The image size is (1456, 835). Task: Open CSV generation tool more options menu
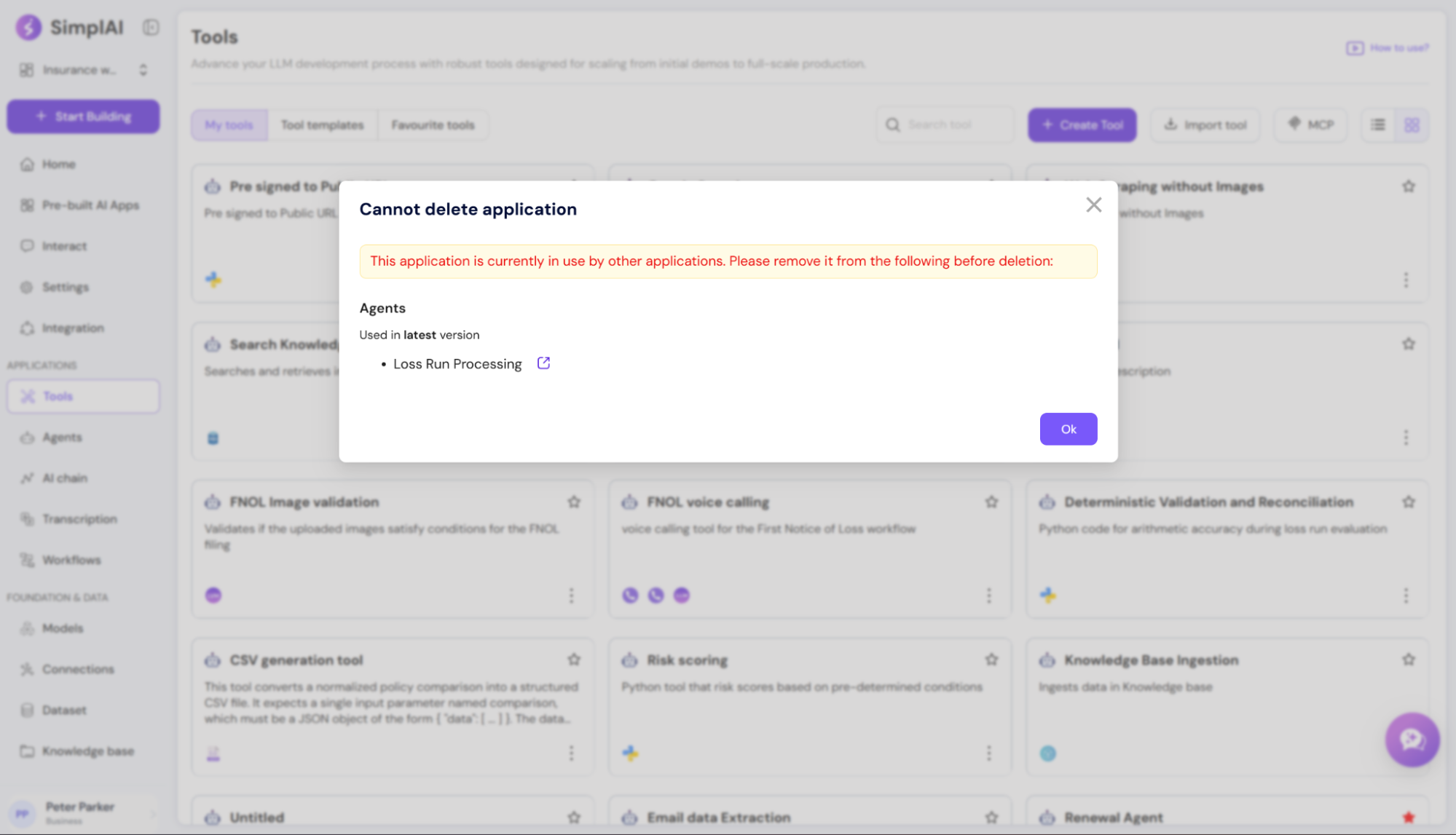[571, 753]
